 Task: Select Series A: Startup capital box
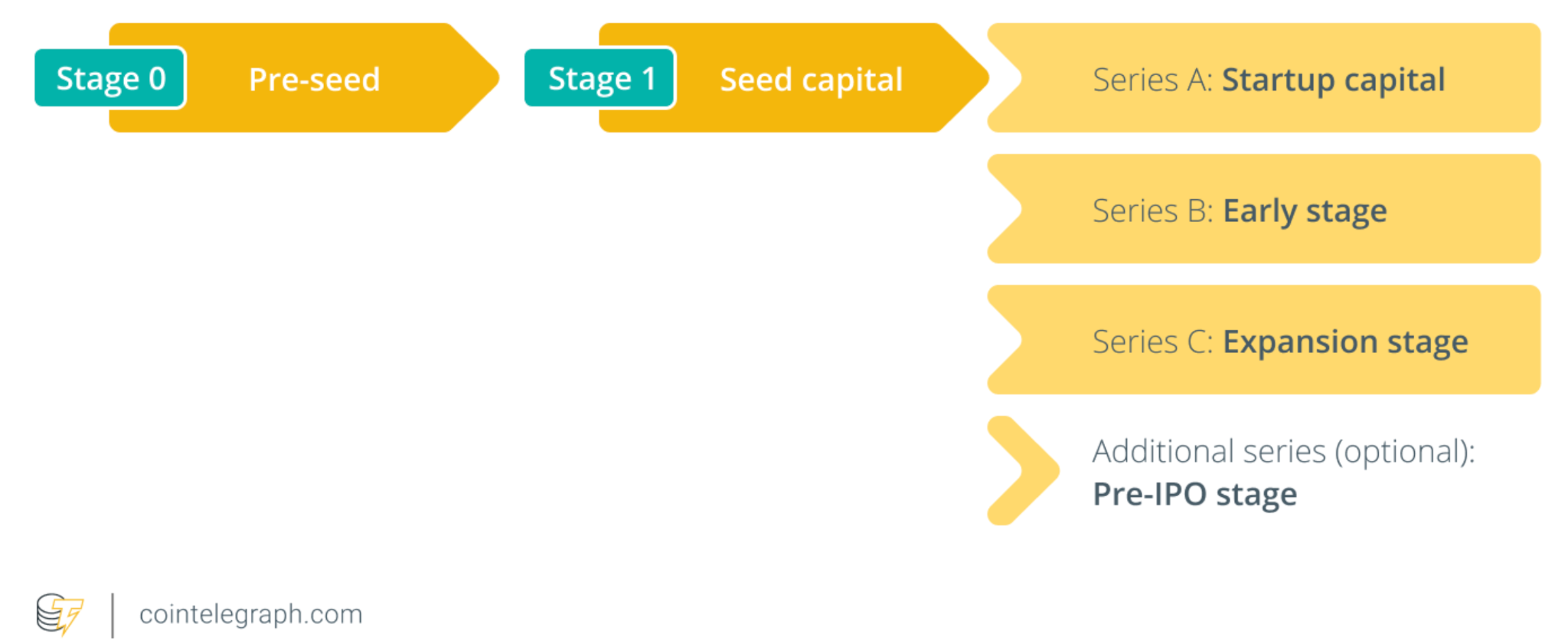[x=1263, y=78]
